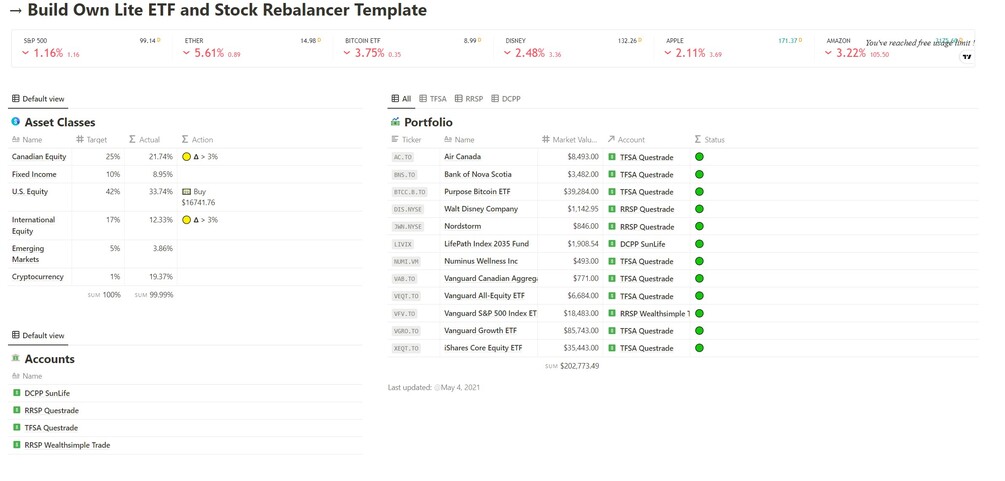The width and height of the screenshot is (1005, 481).
Task: Click the Amazon ticker widget
Action: (895, 48)
